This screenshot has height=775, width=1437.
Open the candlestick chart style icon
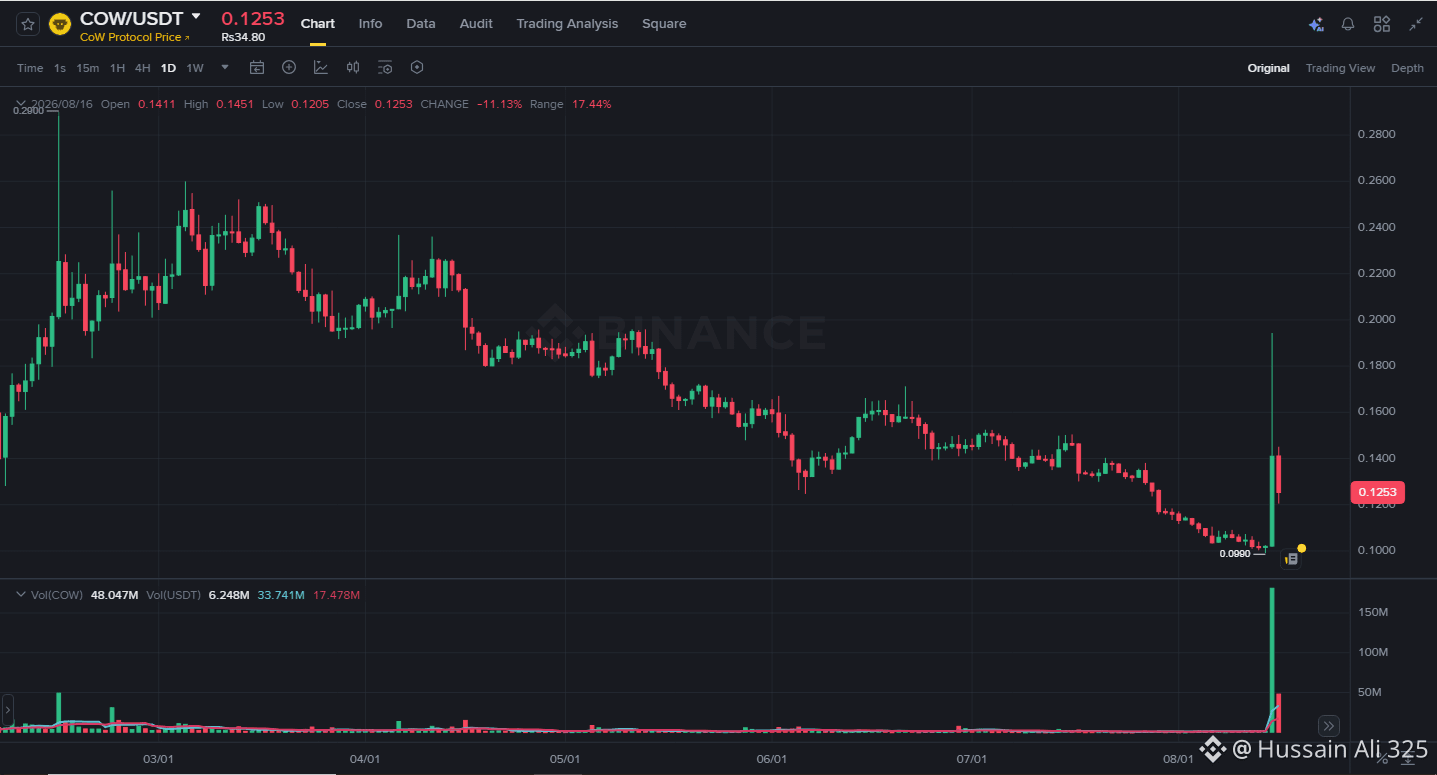tap(353, 68)
